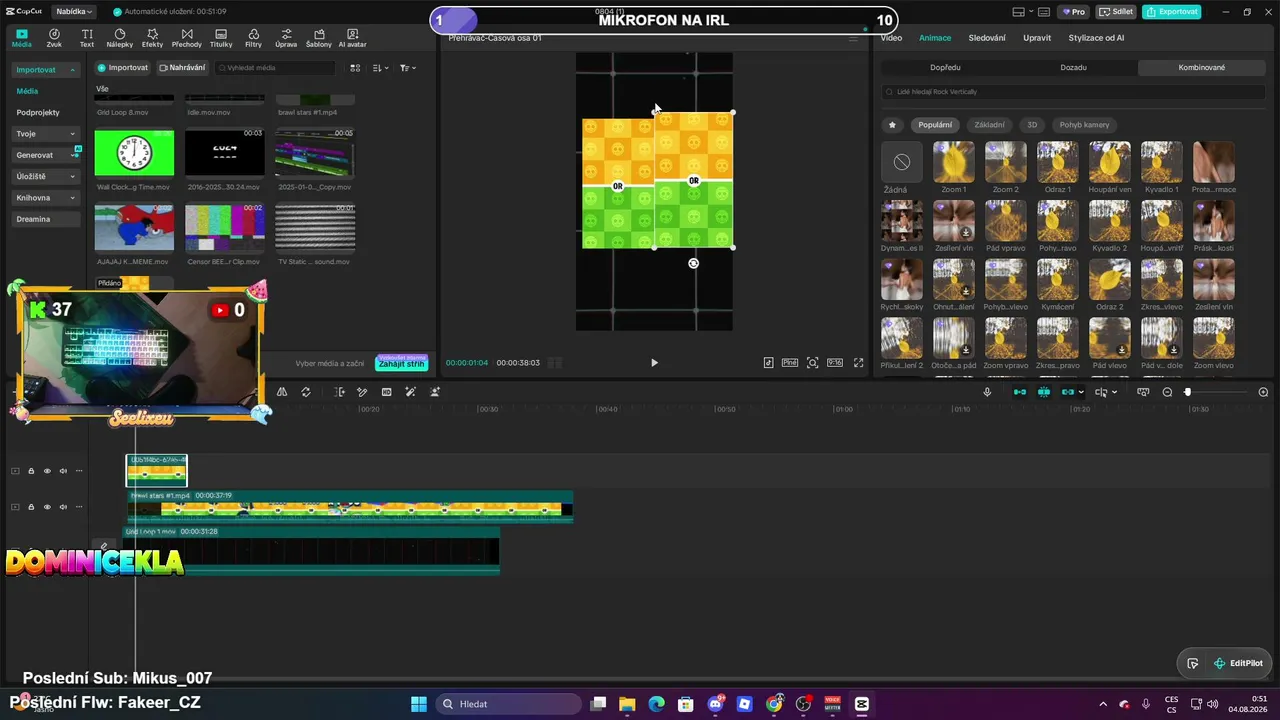Lock the top timeline track
This screenshot has height=720, width=1280.
pyautogui.click(x=31, y=471)
